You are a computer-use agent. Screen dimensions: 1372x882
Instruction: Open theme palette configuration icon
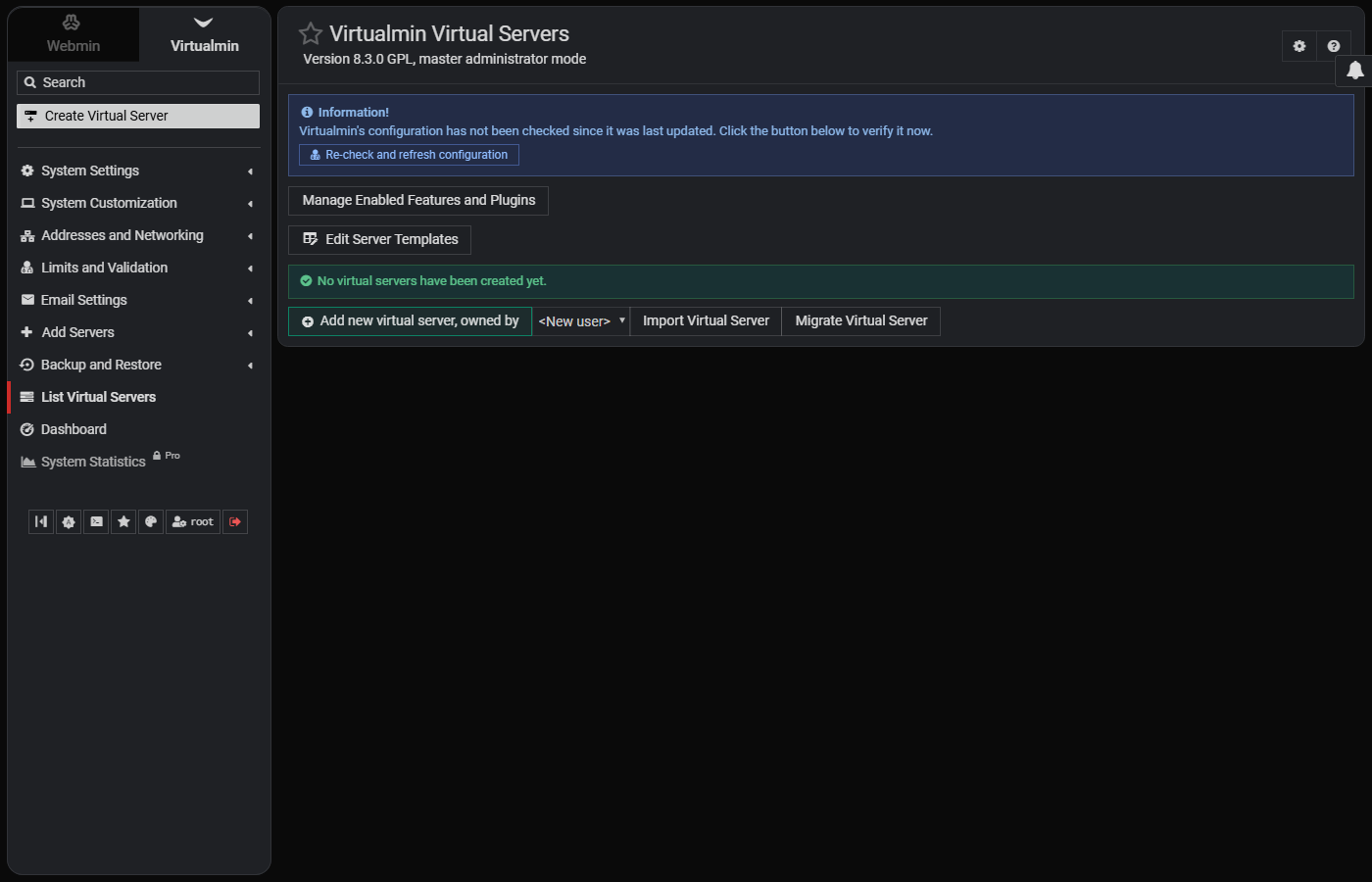[x=151, y=522]
